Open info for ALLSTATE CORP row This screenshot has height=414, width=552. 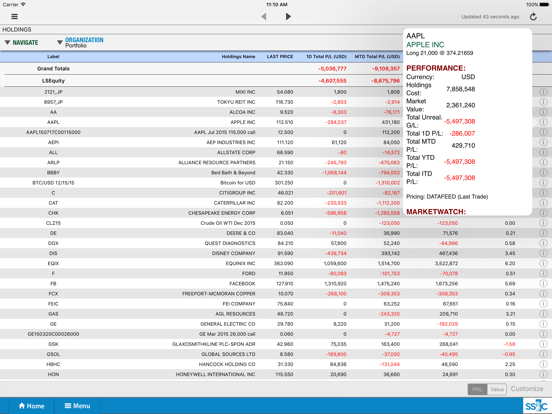pyautogui.click(x=543, y=152)
